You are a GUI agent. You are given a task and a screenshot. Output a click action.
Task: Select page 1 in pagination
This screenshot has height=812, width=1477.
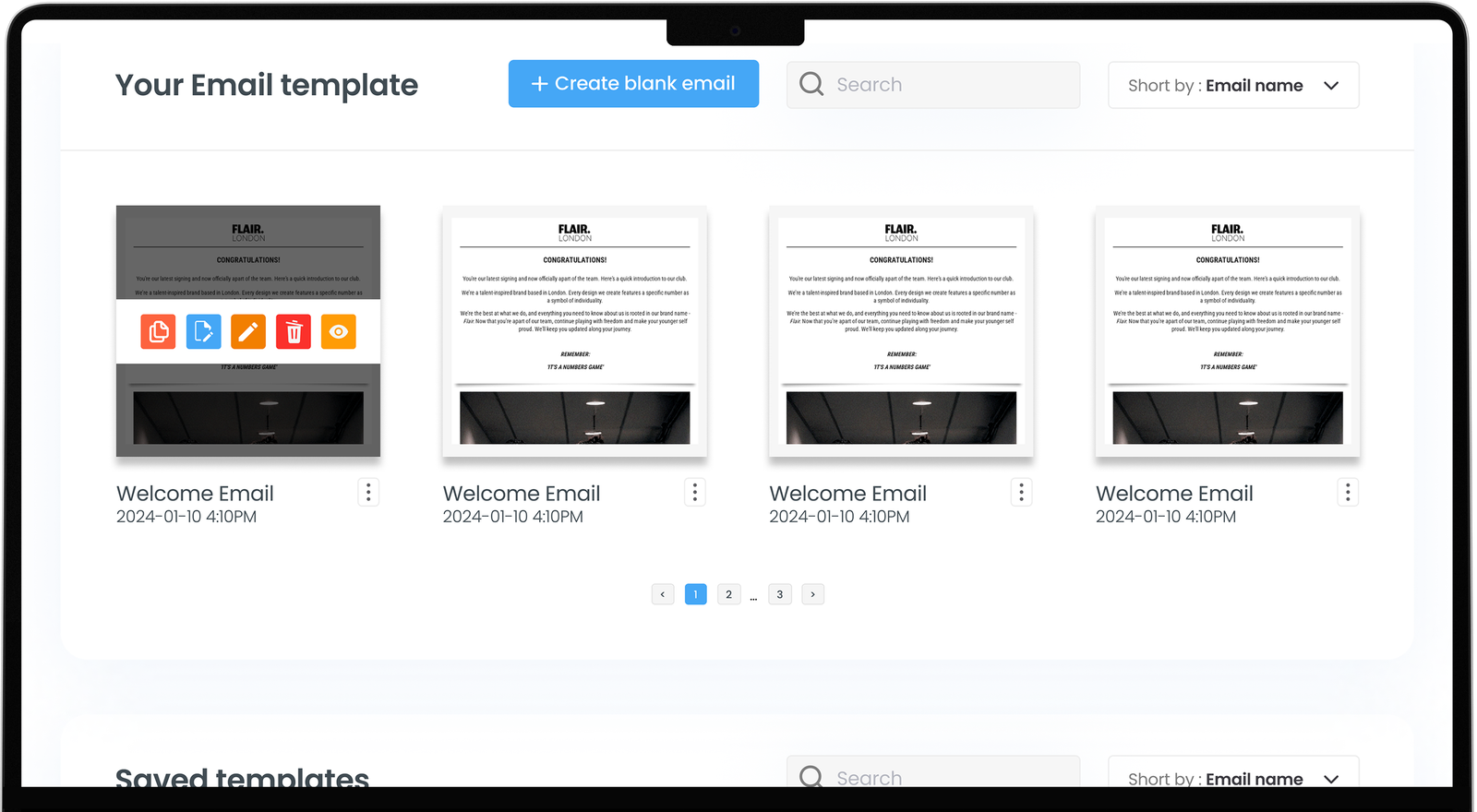[x=696, y=594]
